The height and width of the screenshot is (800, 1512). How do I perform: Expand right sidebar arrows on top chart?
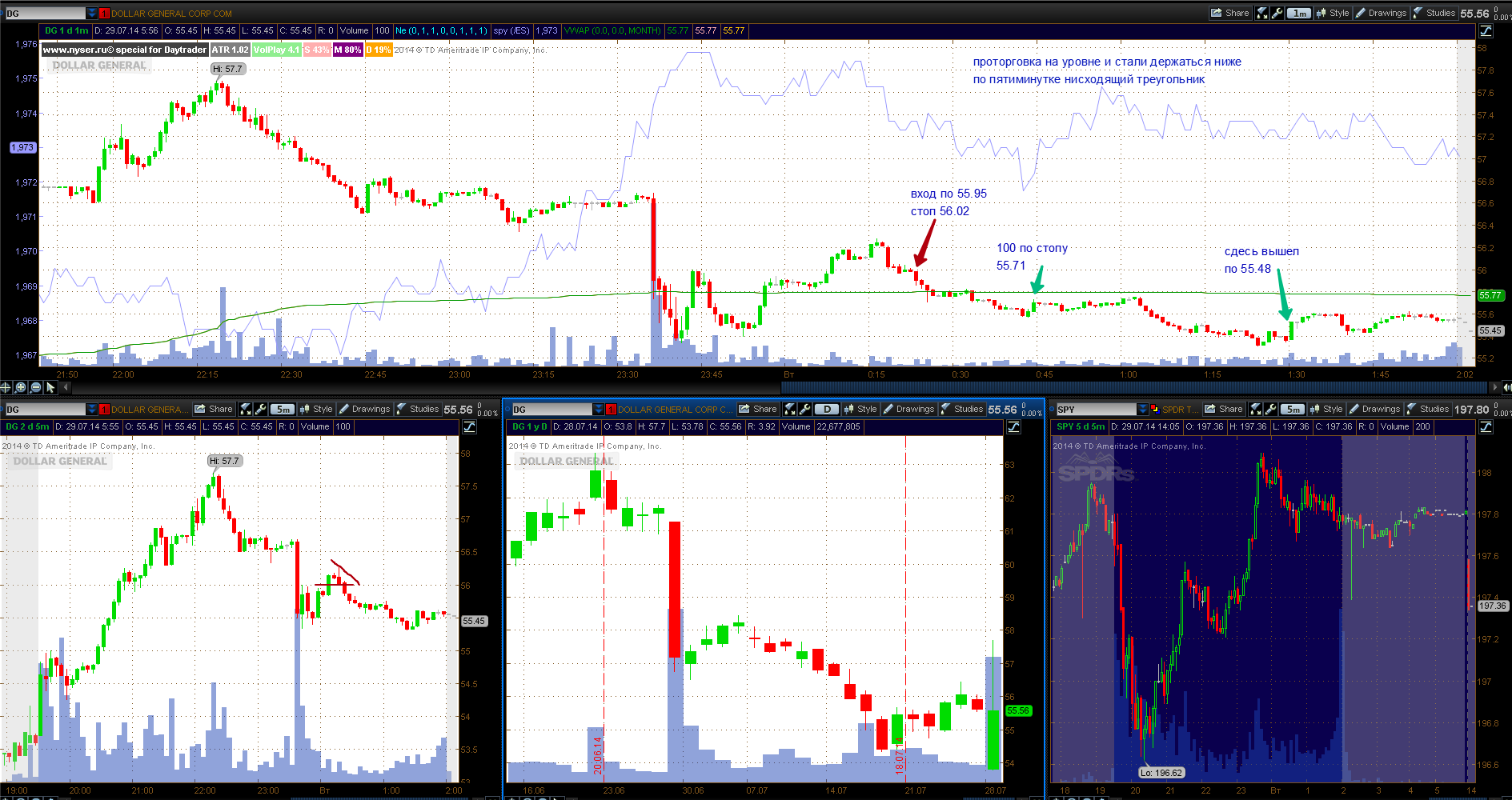coord(1507,387)
